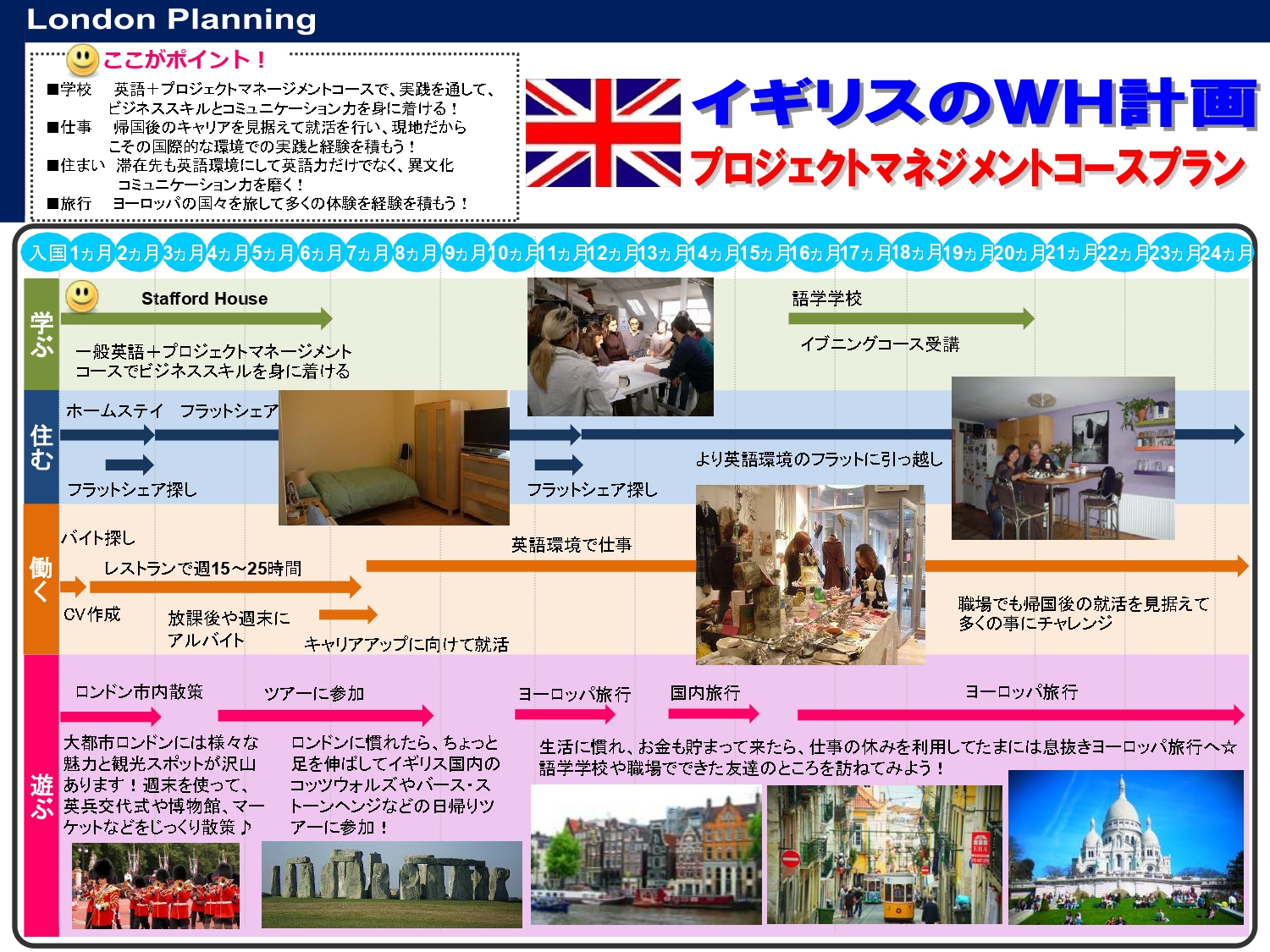Click the green arrow under Stafford House
The image size is (1270, 952).
[196, 319]
